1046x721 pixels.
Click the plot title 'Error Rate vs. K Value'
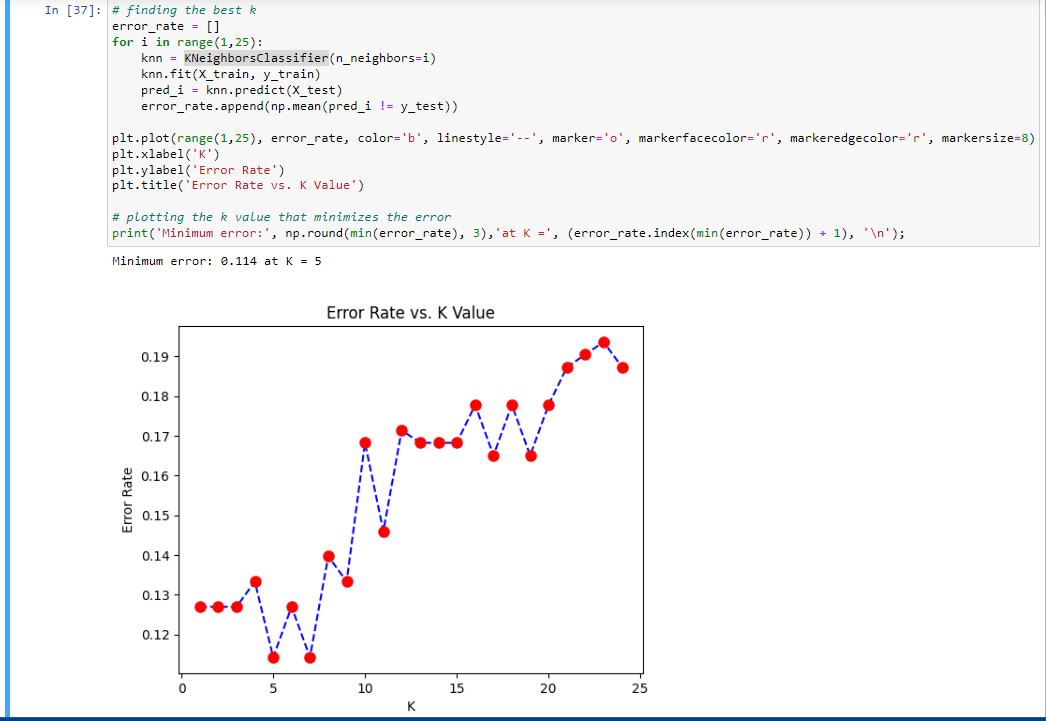[410, 312]
